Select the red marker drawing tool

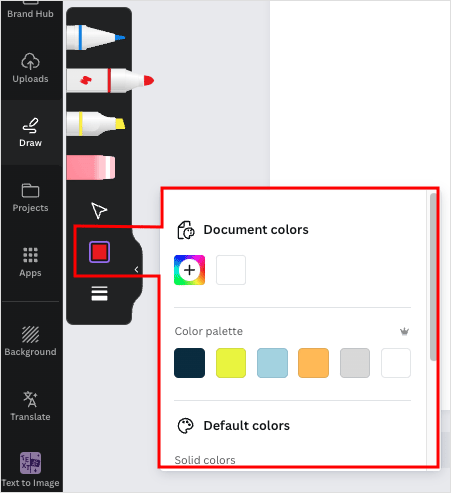(x=110, y=80)
